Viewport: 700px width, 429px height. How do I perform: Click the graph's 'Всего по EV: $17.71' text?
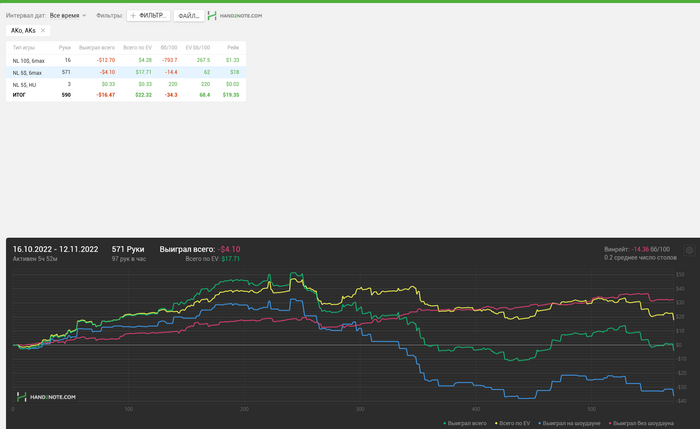pos(212,259)
